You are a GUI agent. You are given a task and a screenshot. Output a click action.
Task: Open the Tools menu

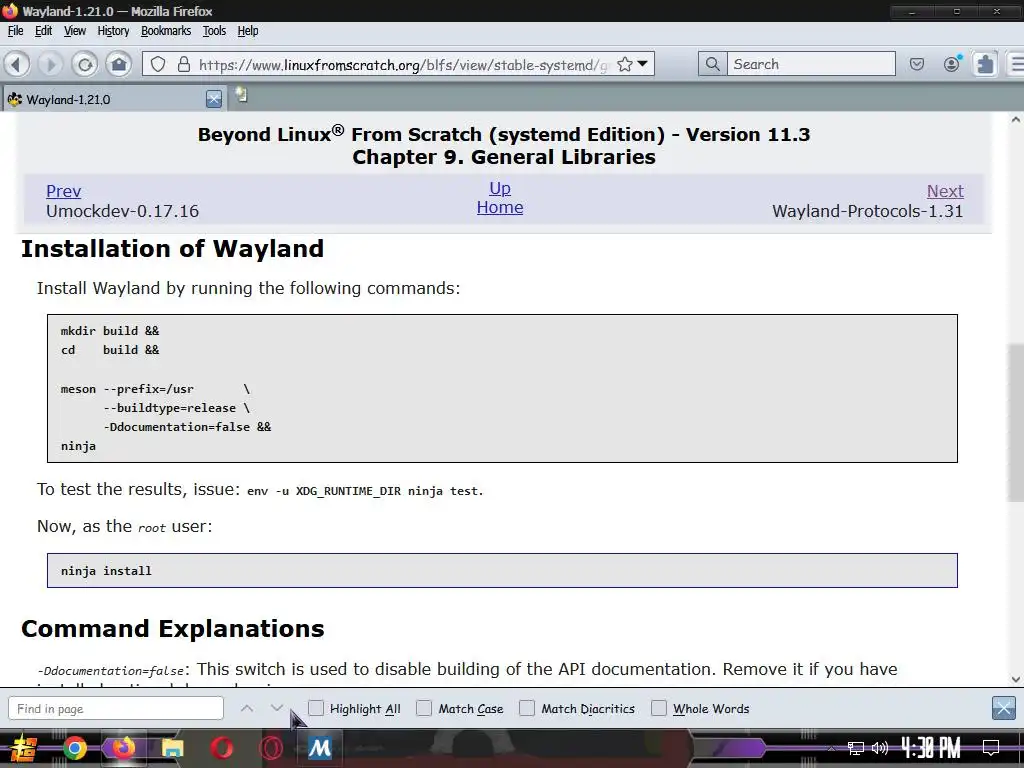tap(214, 31)
